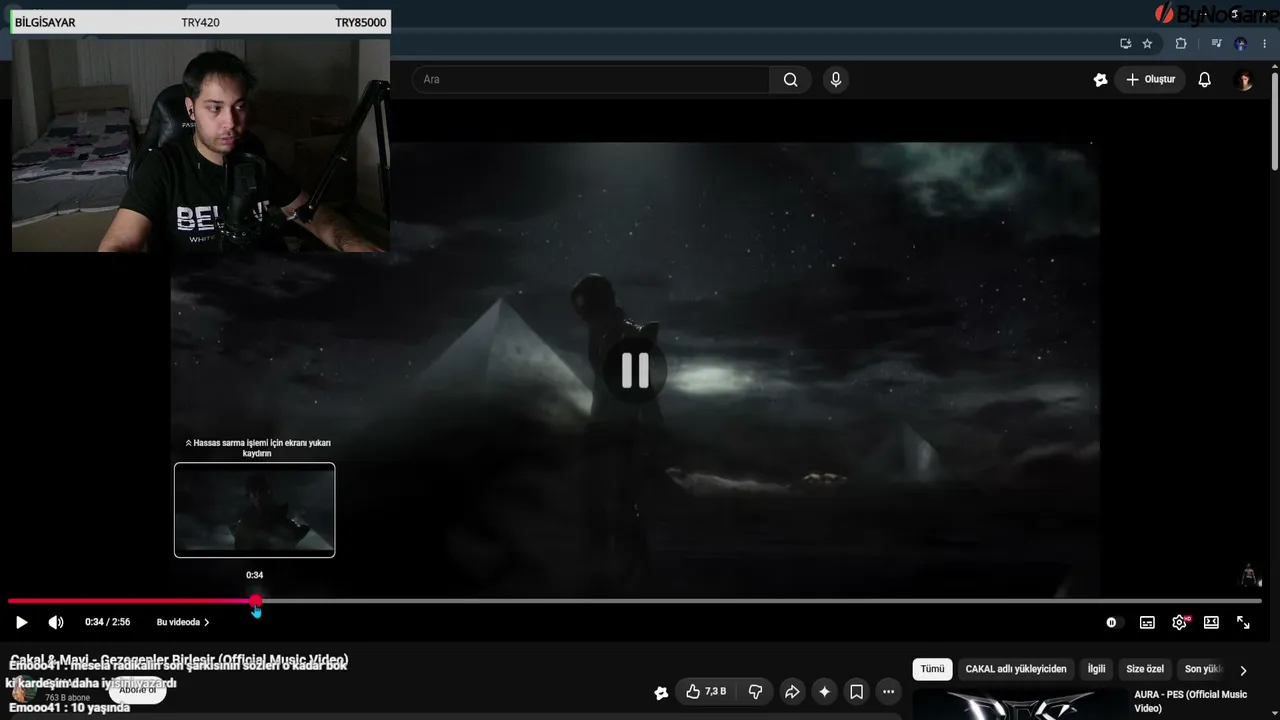Click the video progress bar scrubber handle
This screenshot has width=1280, height=720.
[x=256, y=601]
